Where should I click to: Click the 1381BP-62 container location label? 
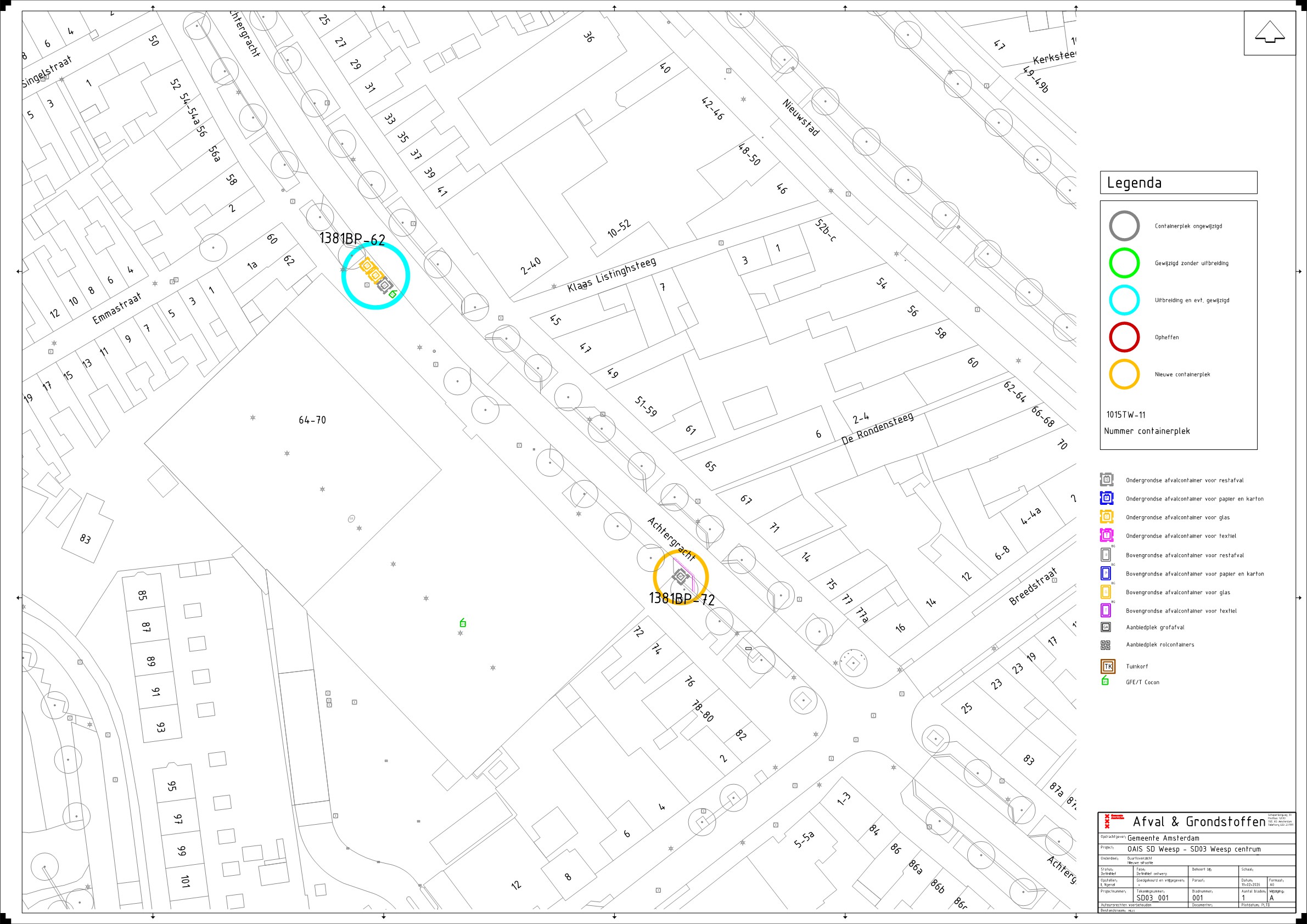(x=352, y=238)
